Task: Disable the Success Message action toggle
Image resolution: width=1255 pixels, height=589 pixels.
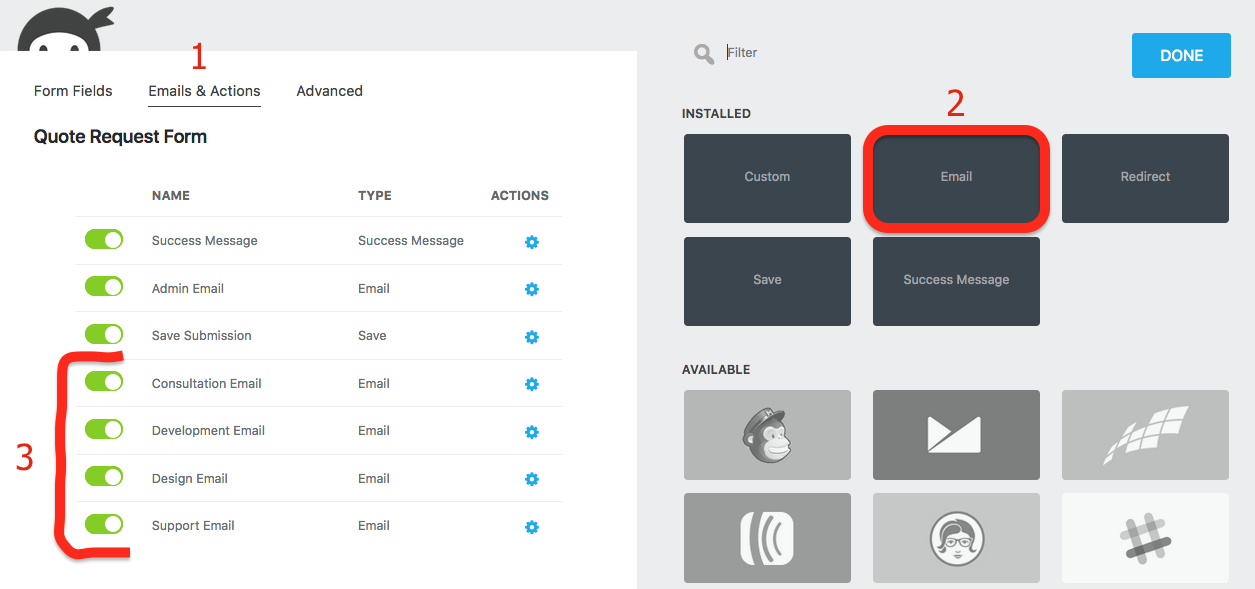Action: point(104,239)
